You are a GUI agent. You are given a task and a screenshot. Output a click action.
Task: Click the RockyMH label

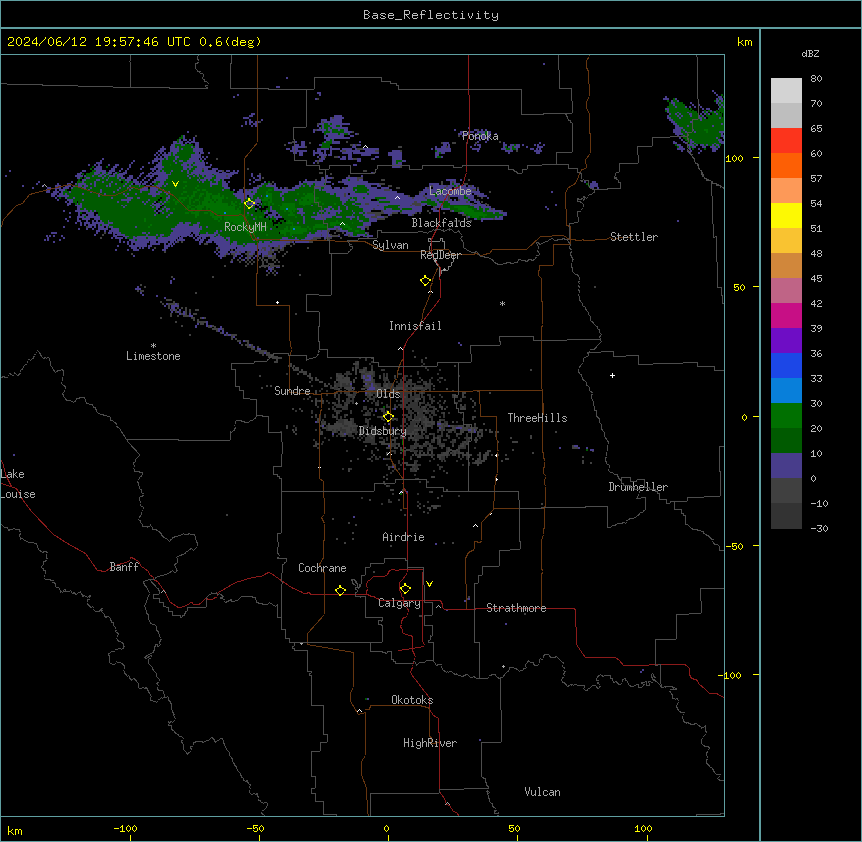click(245, 227)
